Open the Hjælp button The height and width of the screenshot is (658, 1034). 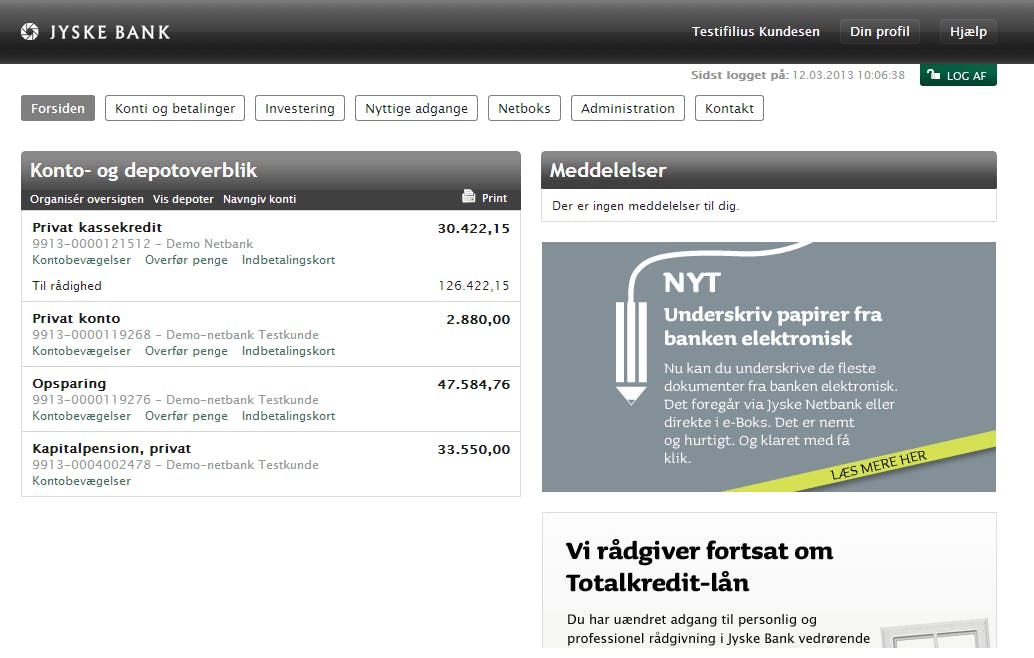pyautogui.click(x=968, y=32)
